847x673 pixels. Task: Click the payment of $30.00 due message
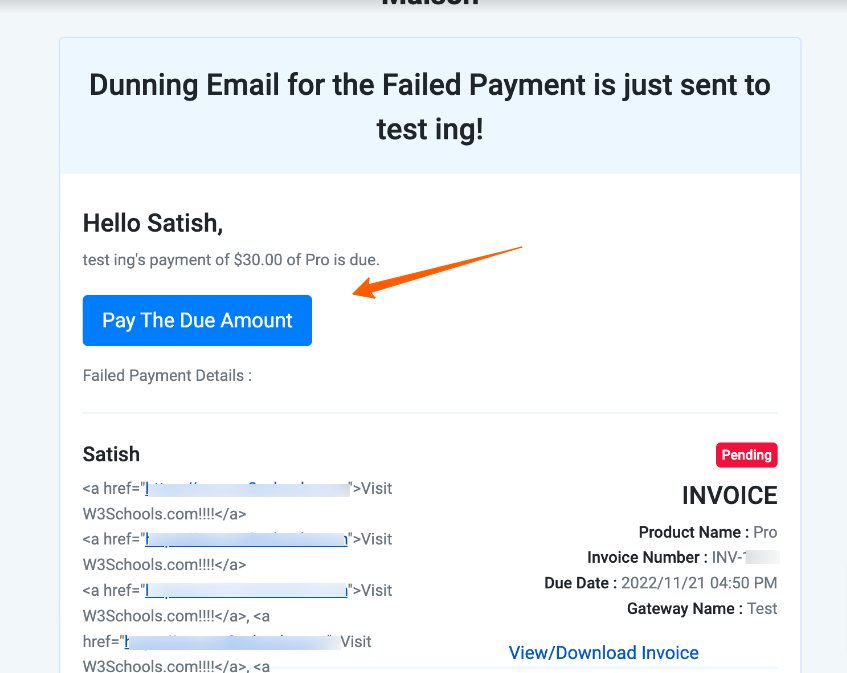coord(231,260)
